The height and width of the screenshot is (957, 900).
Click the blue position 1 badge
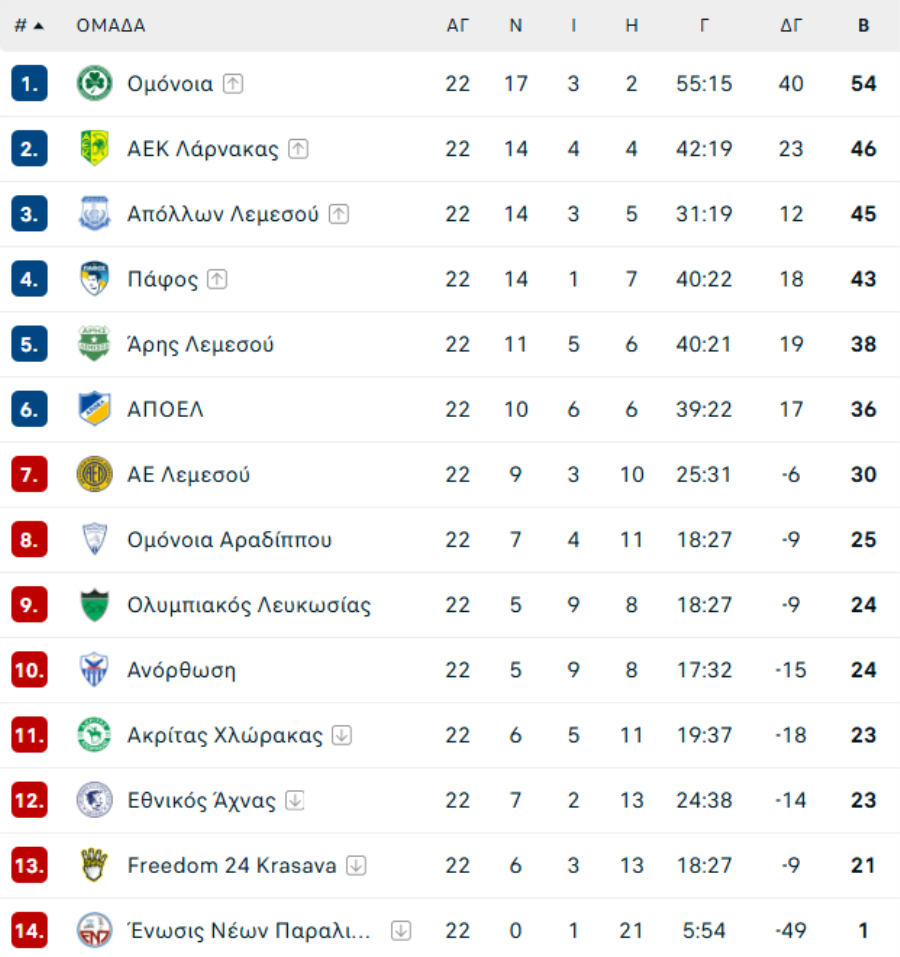[x=29, y=84]
